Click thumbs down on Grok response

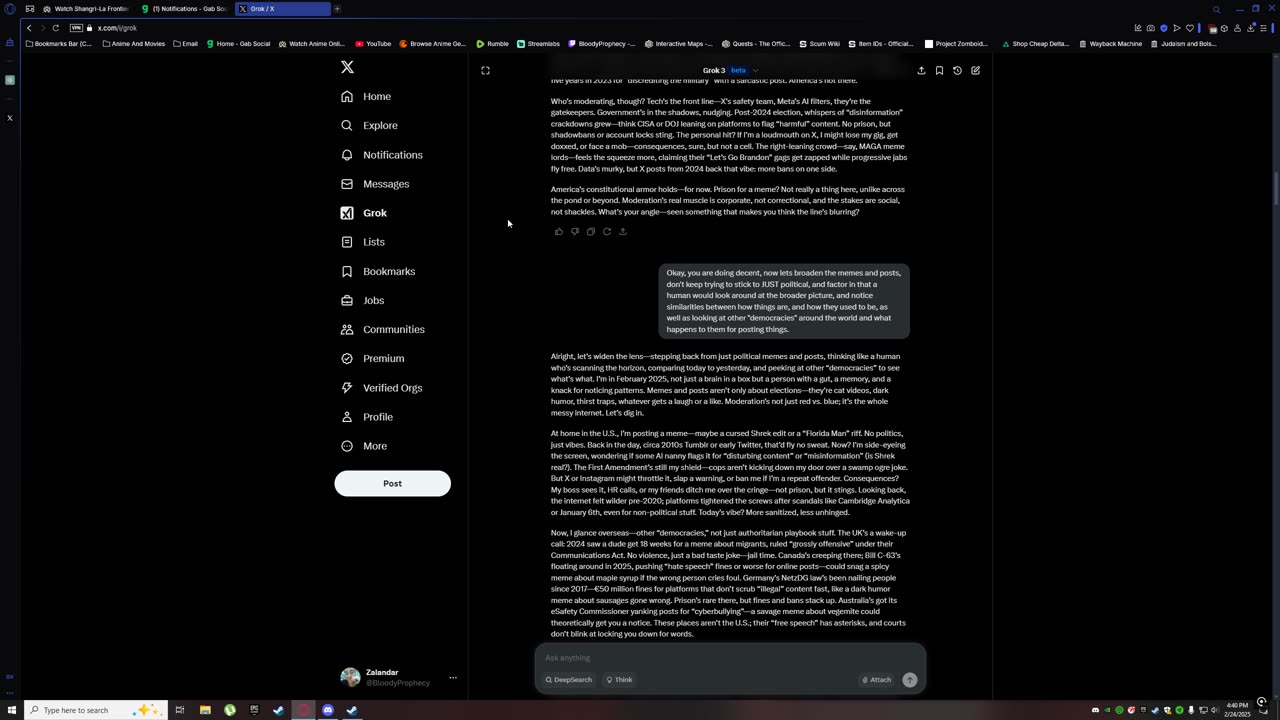575,232
